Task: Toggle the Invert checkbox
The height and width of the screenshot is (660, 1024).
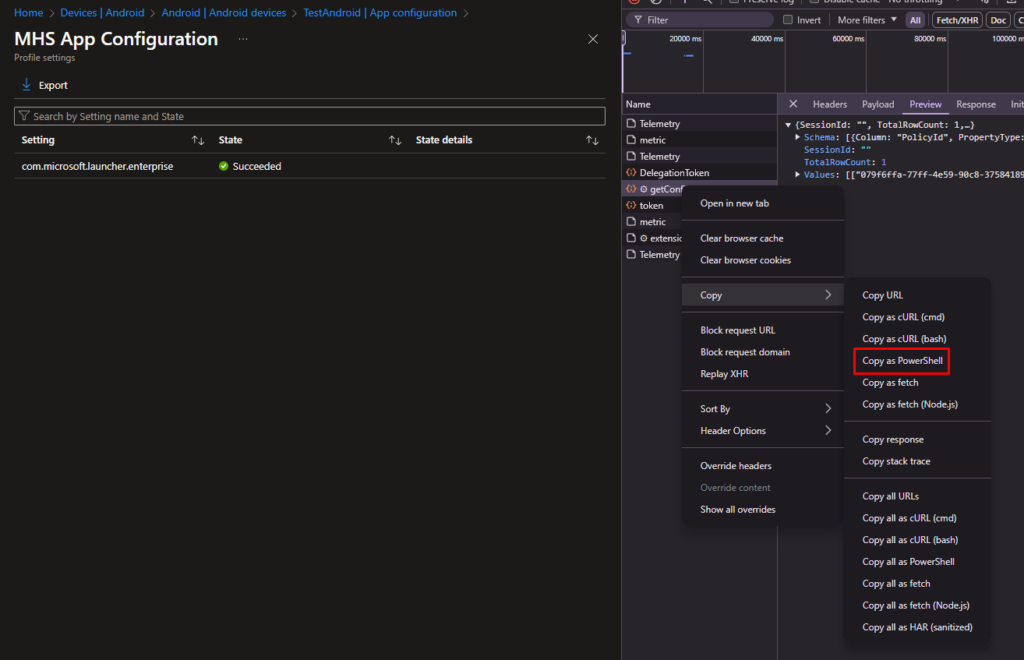Action: (788, 20)
